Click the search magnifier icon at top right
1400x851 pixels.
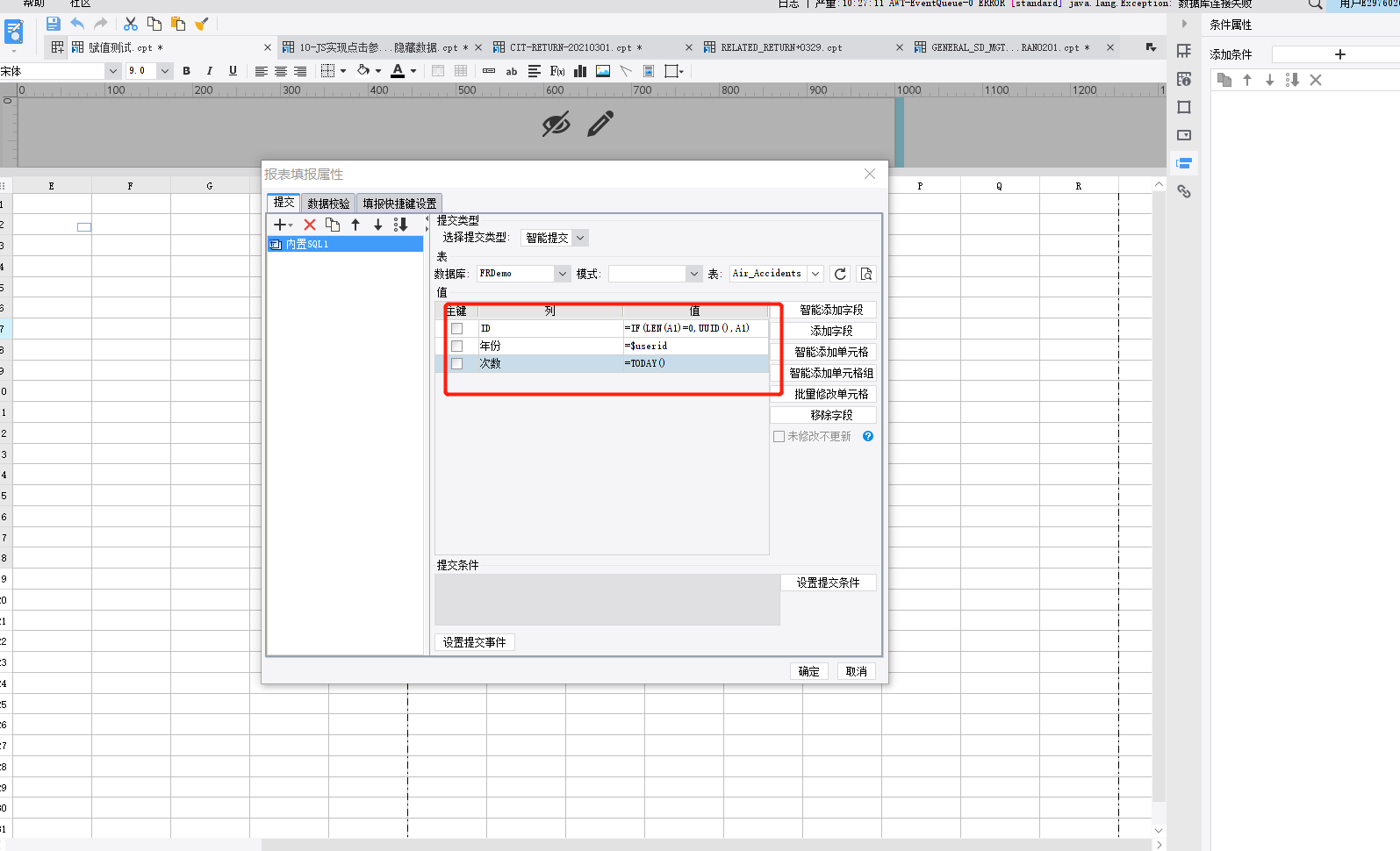[1315, 4]
